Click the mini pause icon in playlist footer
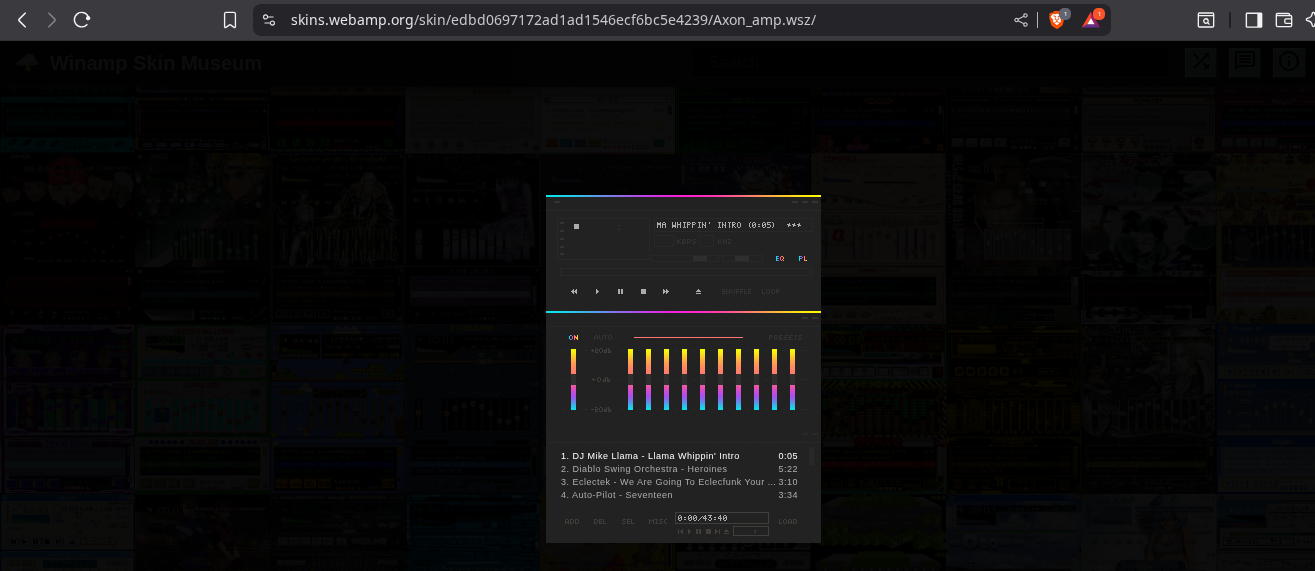This screenshot has height=571, width=1315. click(x=698, y=531)
